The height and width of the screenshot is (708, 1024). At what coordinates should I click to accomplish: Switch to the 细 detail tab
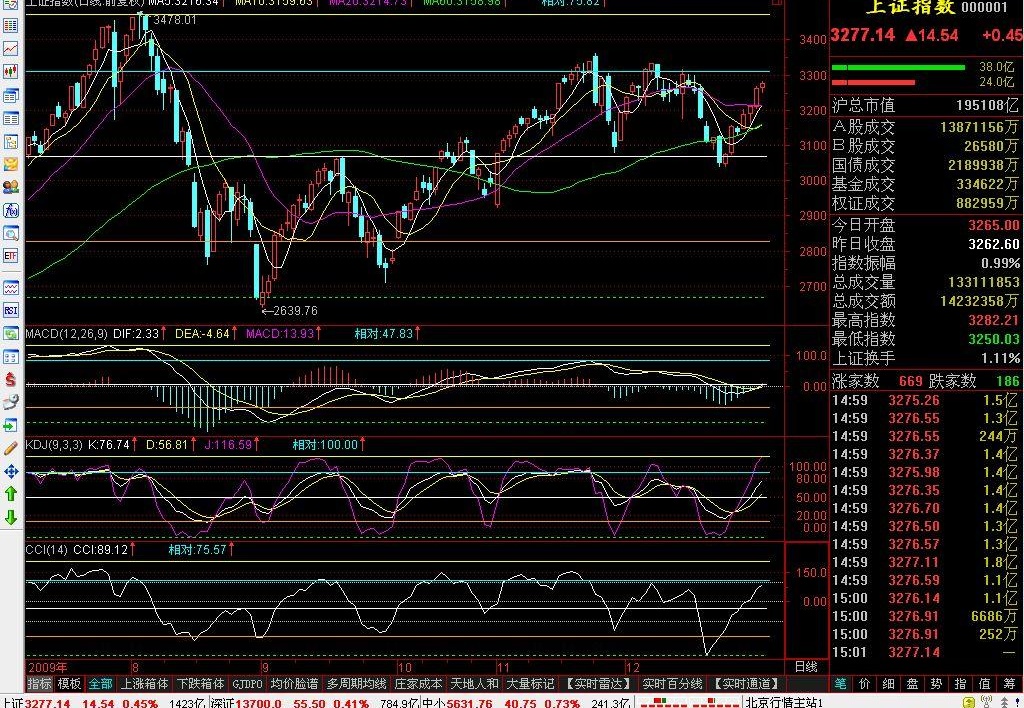pyautogui.click(x=889, y=684)
